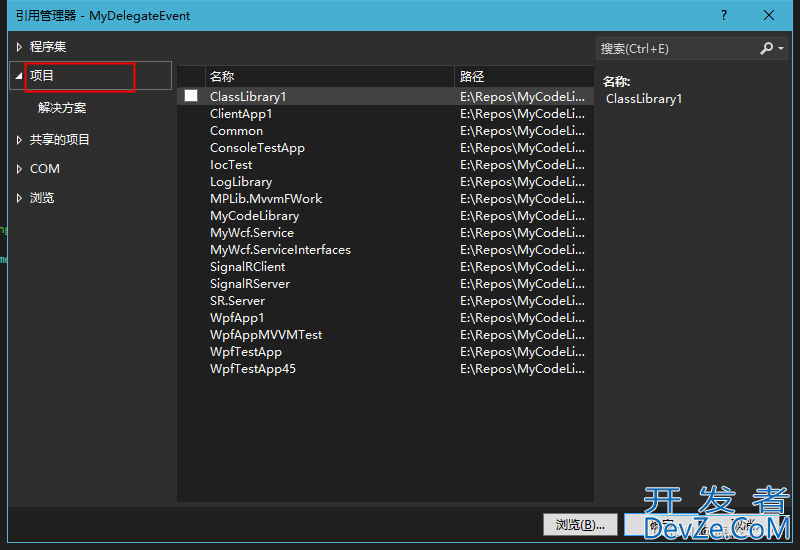The image size is (800, 550).
Task: Expand the 程序集 section
Action: coord(19,47)
